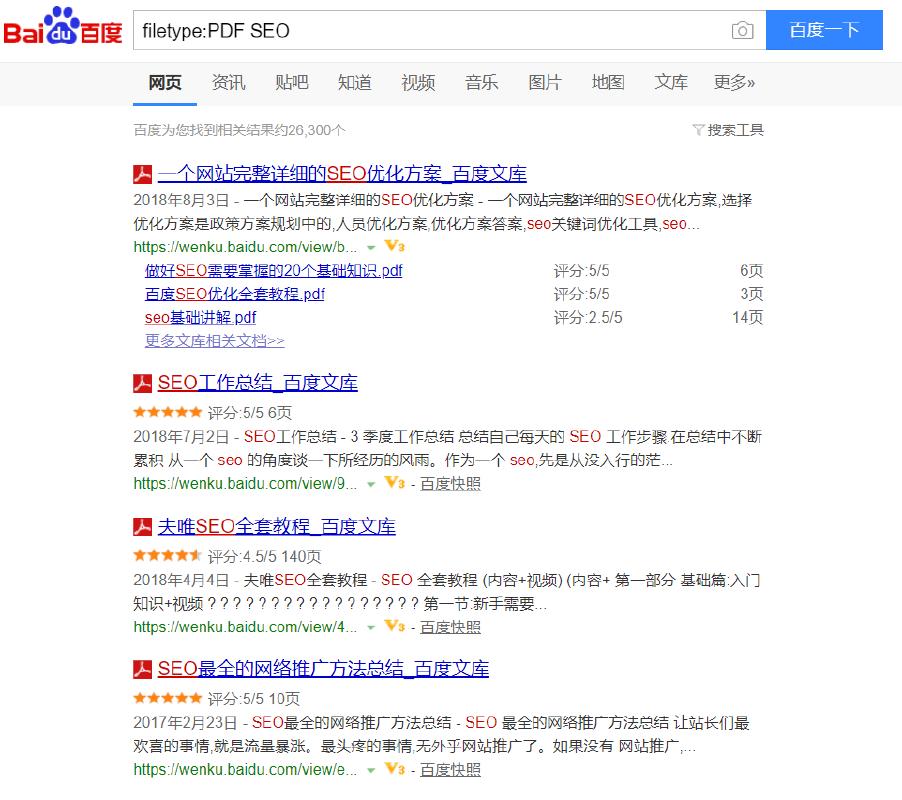Click the PDF icon beside SEO工作总结
The height and width of the screenshot is (800, 902).
pos(143,382)
